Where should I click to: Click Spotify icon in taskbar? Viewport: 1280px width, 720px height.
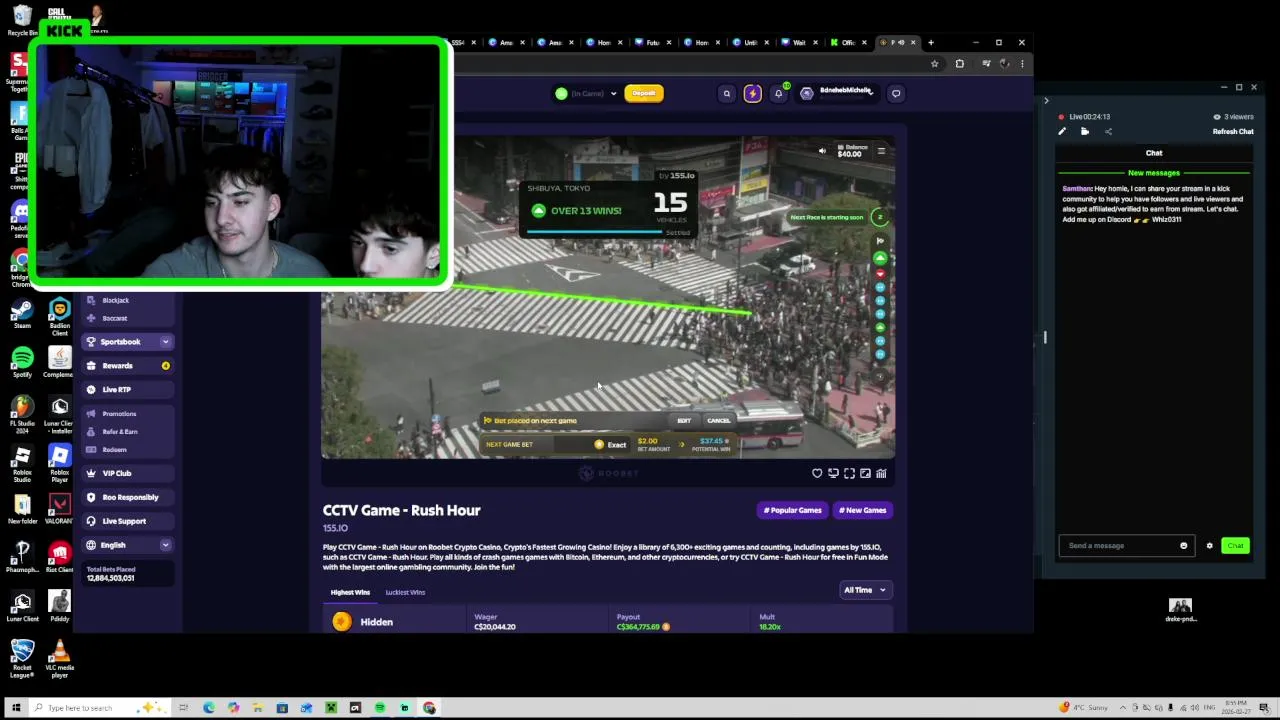[x=380, y=708]
